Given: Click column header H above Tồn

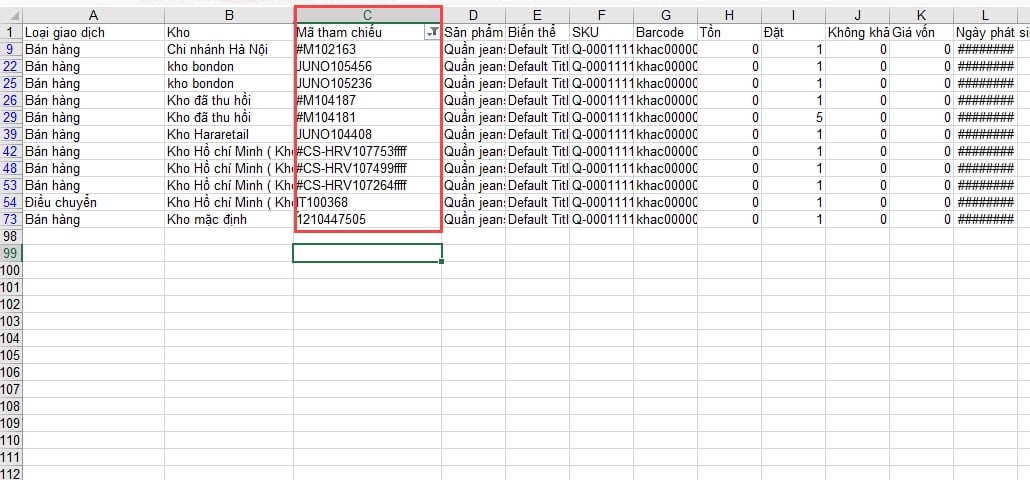Looking at the screenshot, I should click(728, 15).
